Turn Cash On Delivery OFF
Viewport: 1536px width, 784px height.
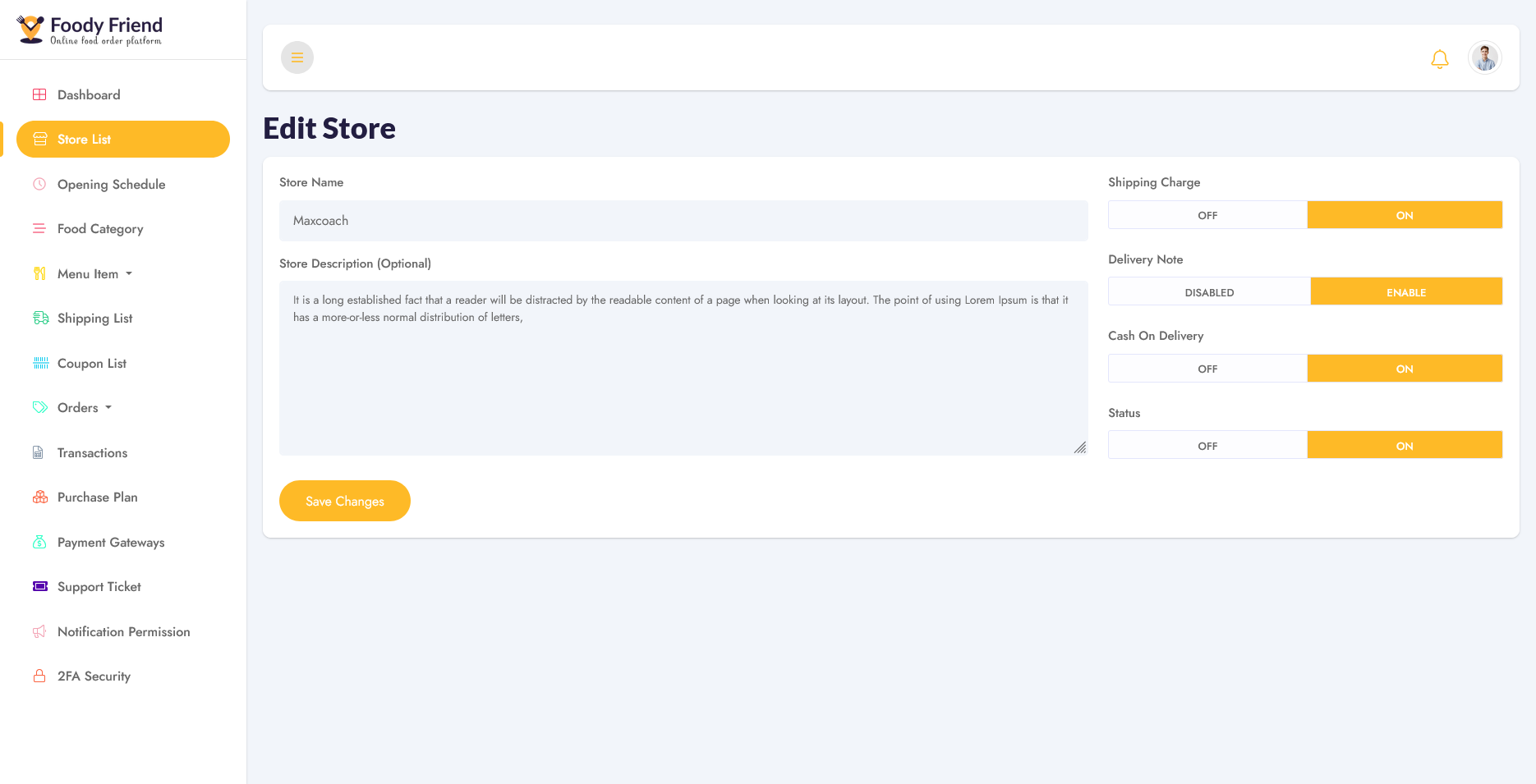point(1207,369)
